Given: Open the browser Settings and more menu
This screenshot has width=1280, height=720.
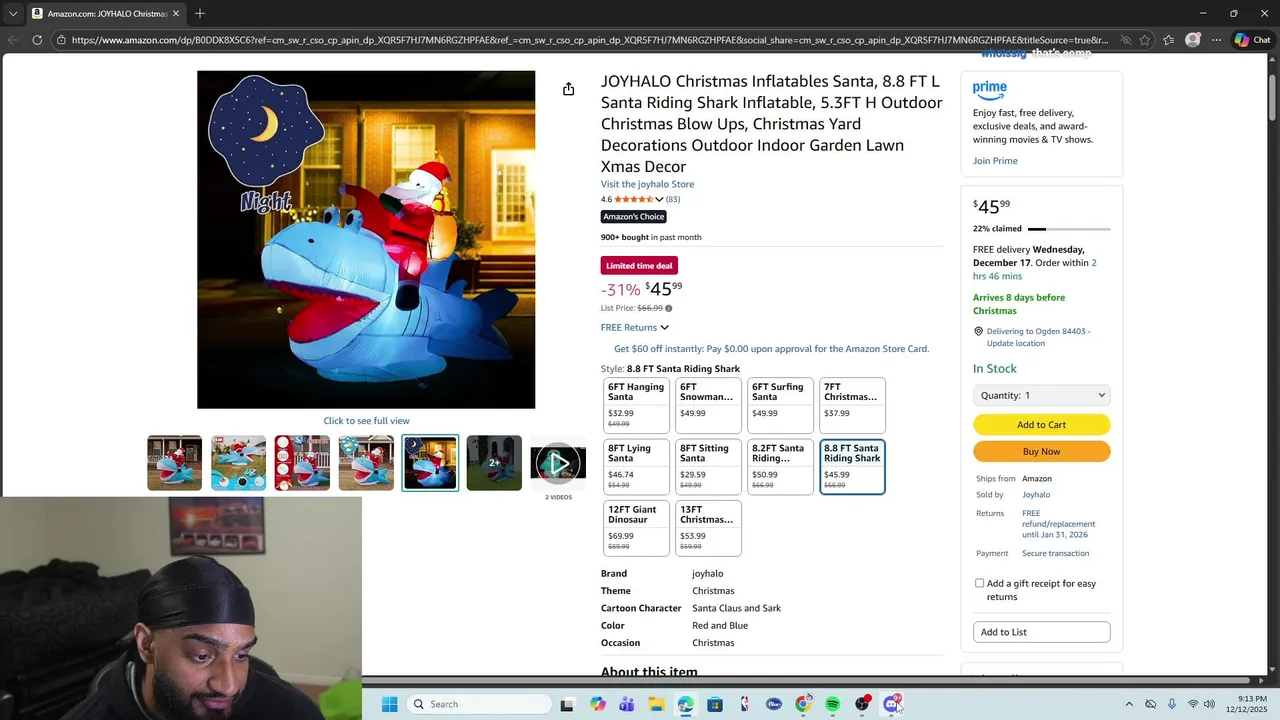Looking at the screenshot, I should tap(1216, 40).
